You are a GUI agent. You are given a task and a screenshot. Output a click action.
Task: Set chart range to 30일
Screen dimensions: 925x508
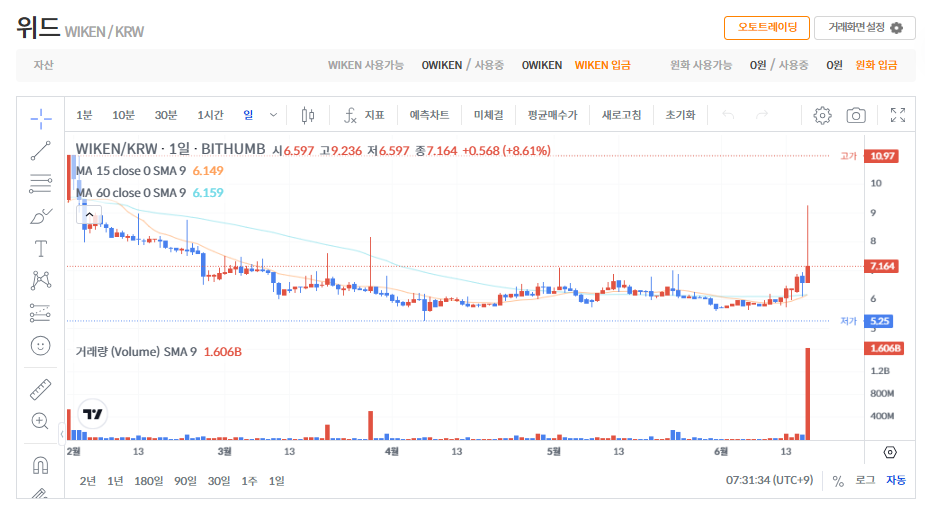point(219,481)
